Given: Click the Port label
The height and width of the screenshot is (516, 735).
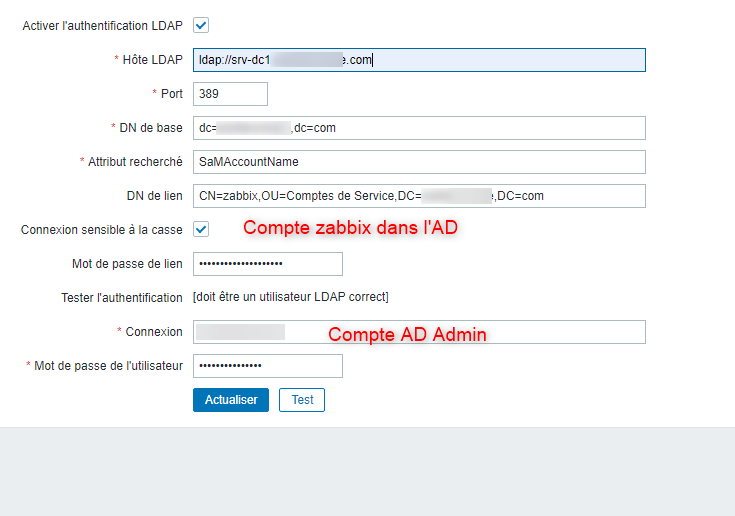Looking at the screenshot, I should [x=172, y=94].
